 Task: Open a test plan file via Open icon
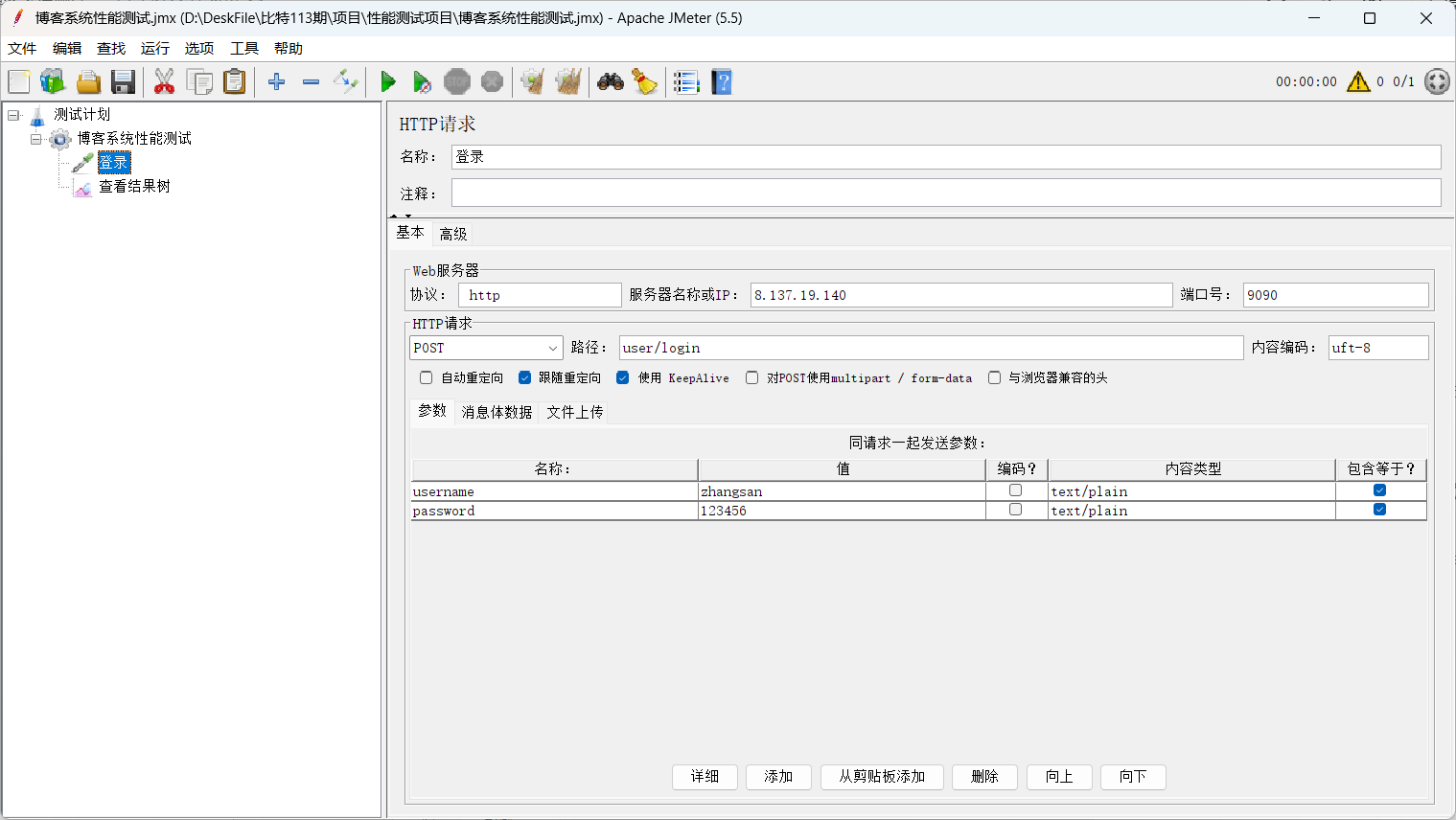tap(88, 82)
